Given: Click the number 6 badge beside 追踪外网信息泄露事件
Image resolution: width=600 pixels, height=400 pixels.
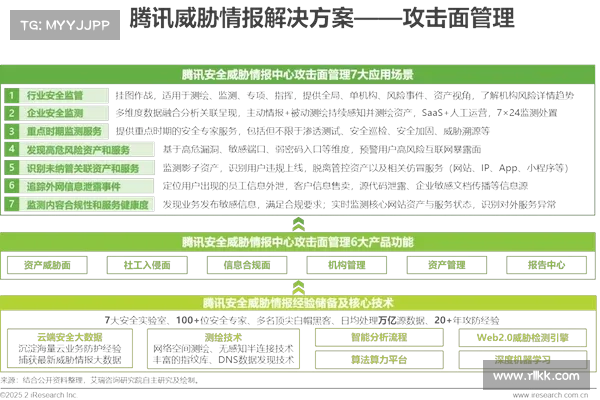Looking at the screenshot, I should click(11, 186).
